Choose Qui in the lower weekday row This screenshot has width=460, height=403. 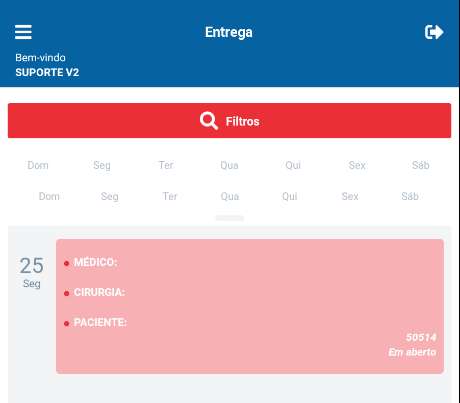[290, 196]
